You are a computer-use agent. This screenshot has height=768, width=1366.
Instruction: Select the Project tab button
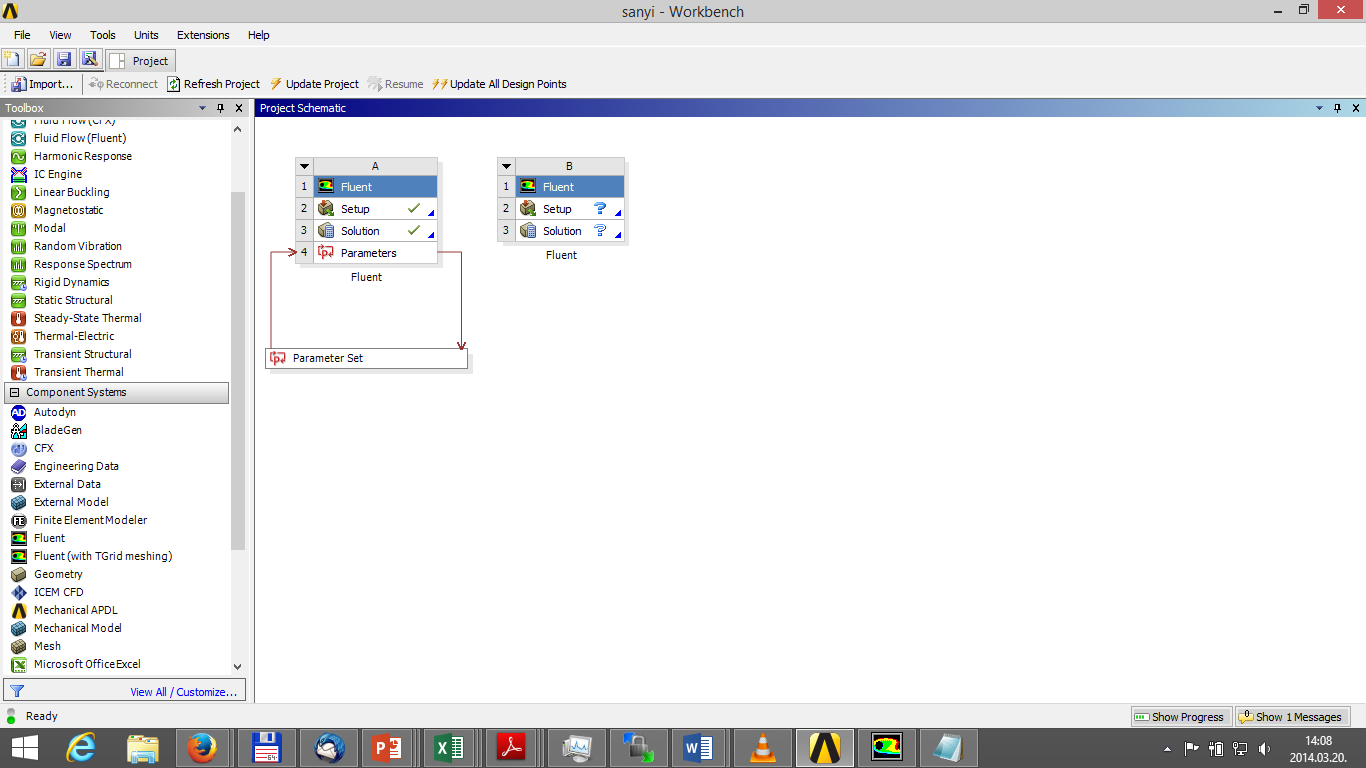click(x=141, y=61)
